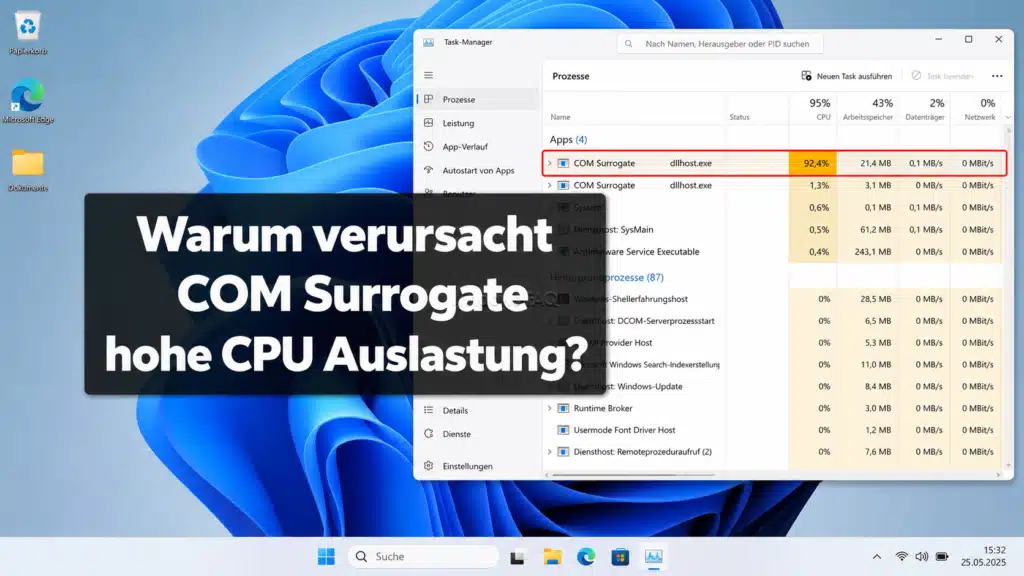
Task: Click the Status column header
Action: 739,117
